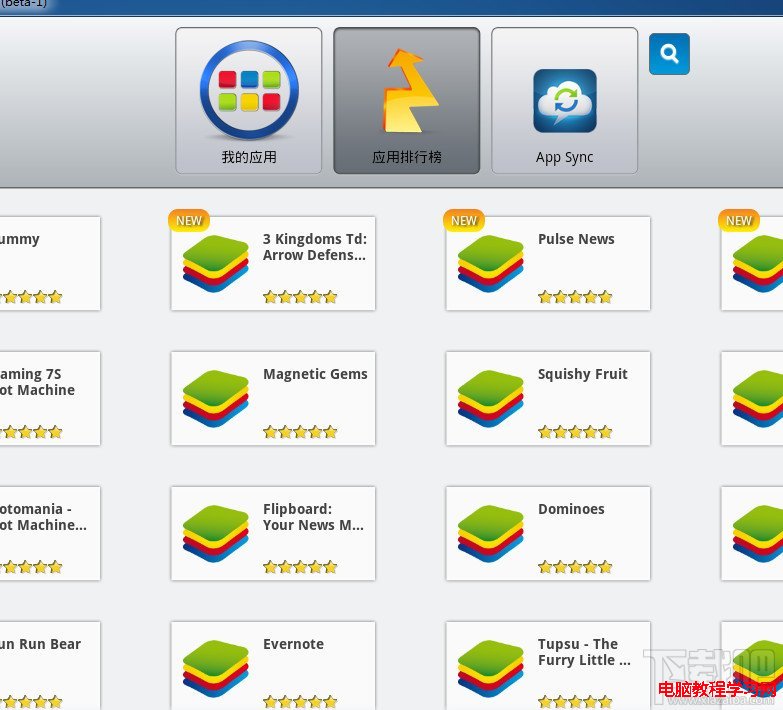Open Evernote app icon
The width and height of the screenshot is (783, 710).
pyautogui.click(x=216, y=668)
